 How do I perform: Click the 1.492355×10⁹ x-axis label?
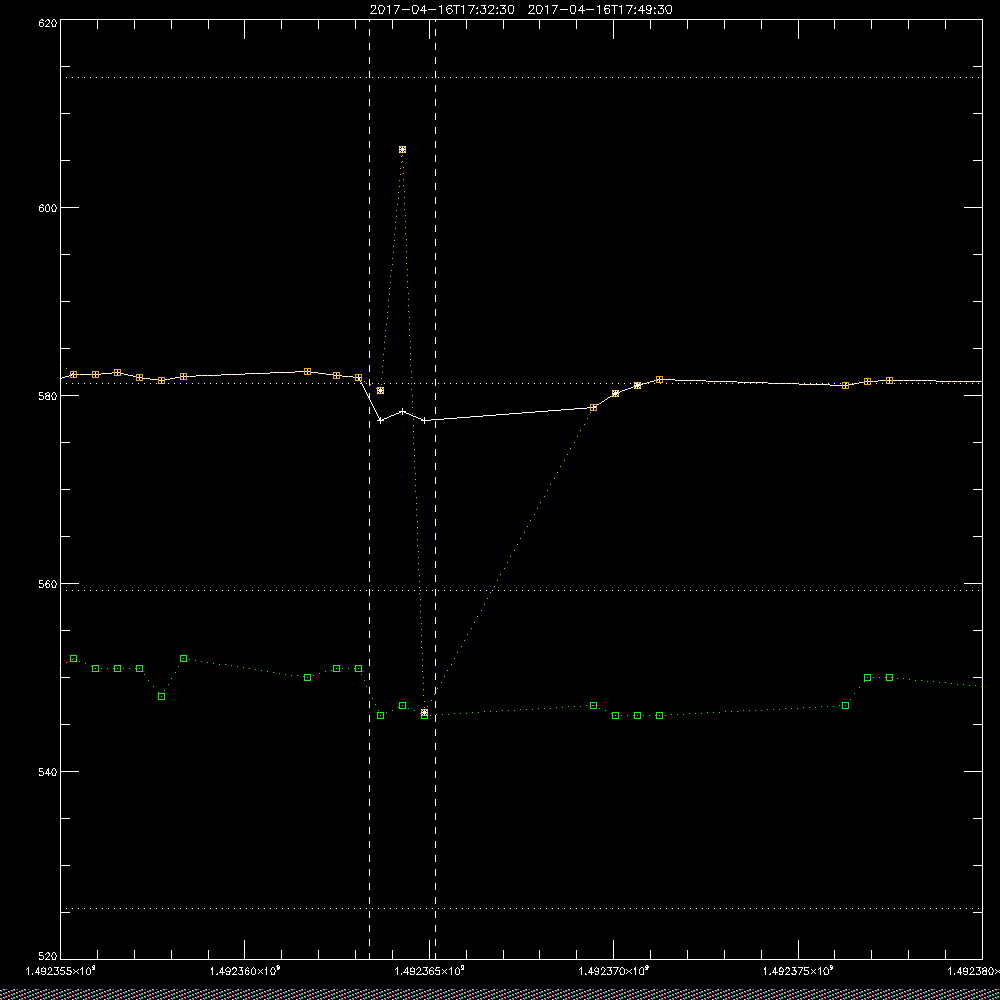pos(61,971)
